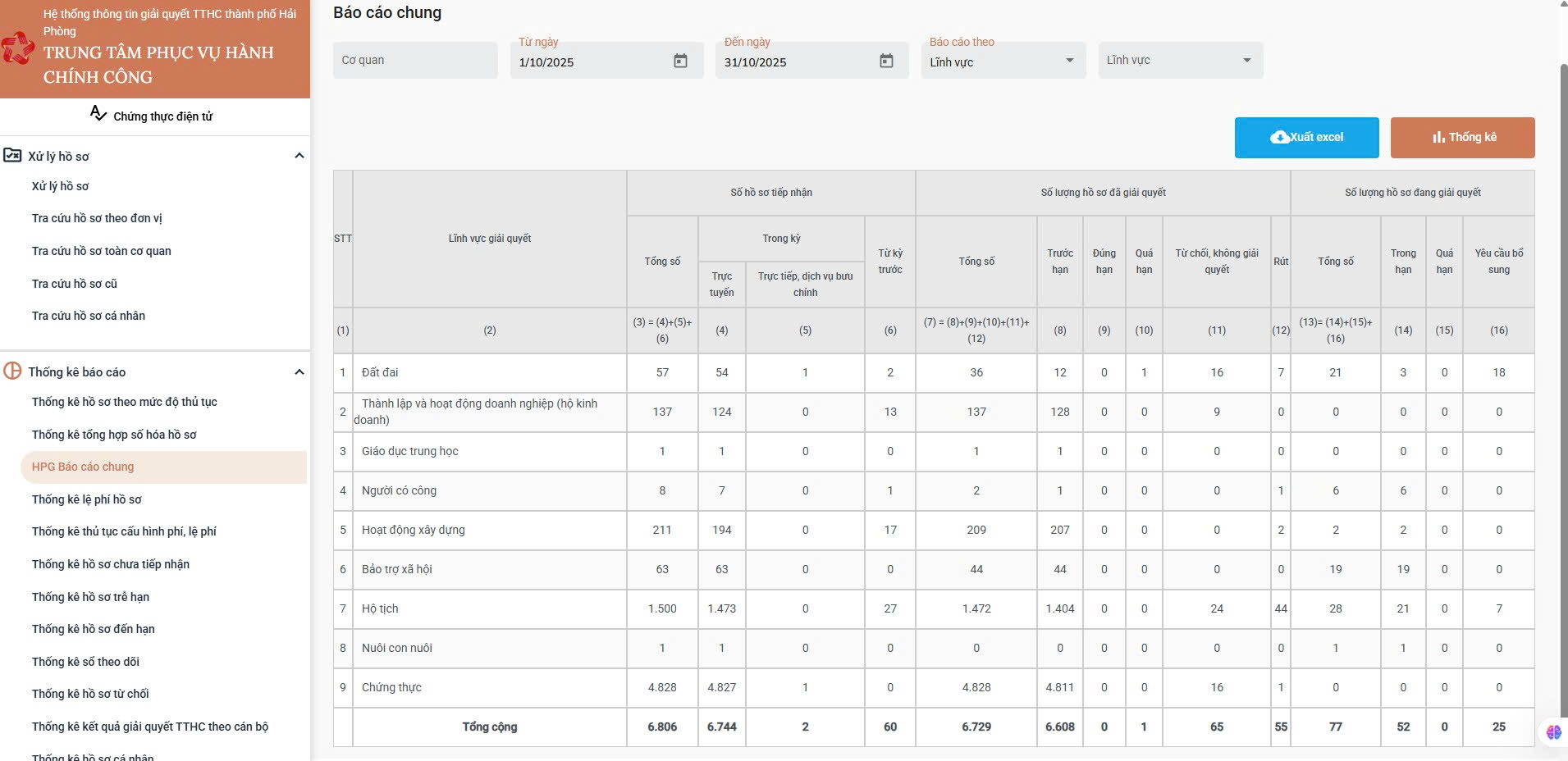Screen dimensions: 1568x761
Task: Open Tra cứu hồ sơ toàn cơ quan
Action: pyautogui.click(x=102, y=251)
